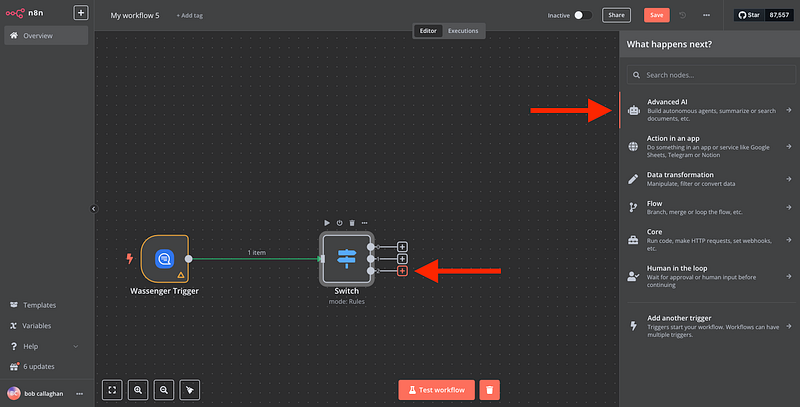Select the Switch node on canvas
800x407 pixels.
coord(346,258)
